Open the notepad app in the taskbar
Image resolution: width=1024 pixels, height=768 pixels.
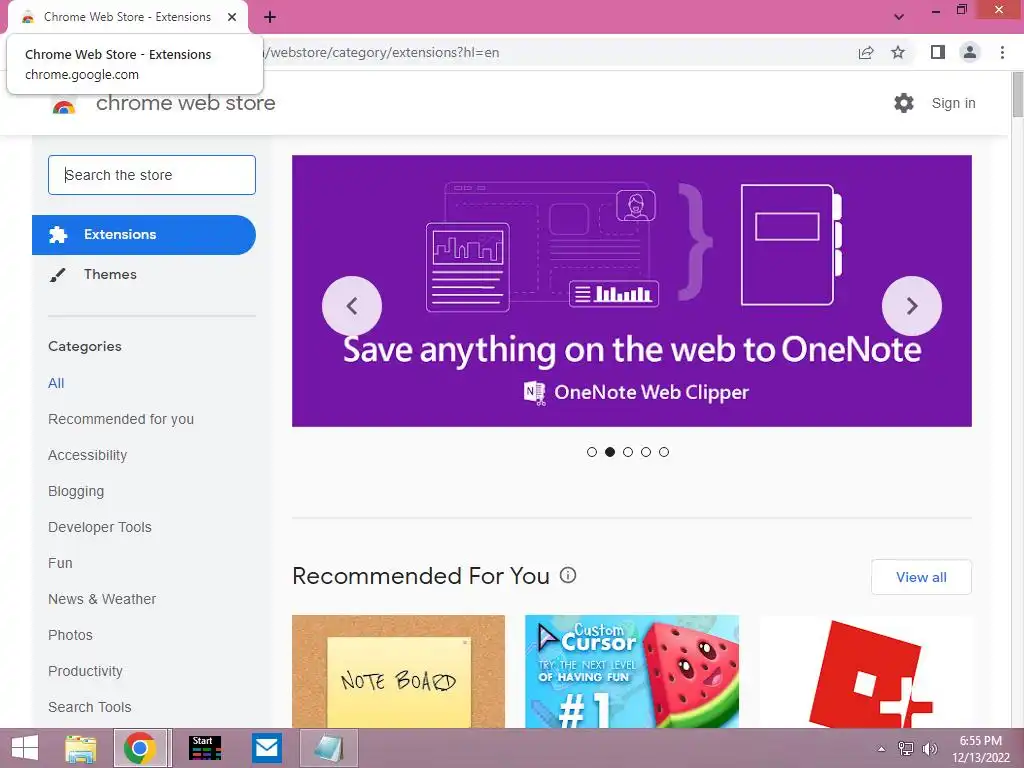[328, 748]
